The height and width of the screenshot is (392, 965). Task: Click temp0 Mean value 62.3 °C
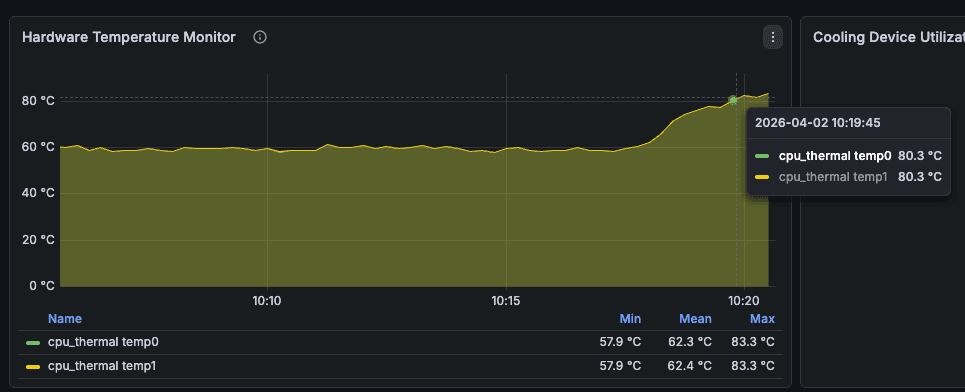point(690,342)
